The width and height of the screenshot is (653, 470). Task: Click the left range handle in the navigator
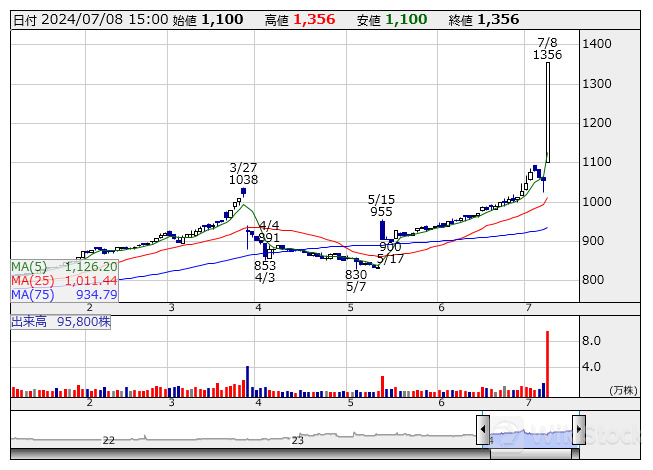click(x=483, y=431)
